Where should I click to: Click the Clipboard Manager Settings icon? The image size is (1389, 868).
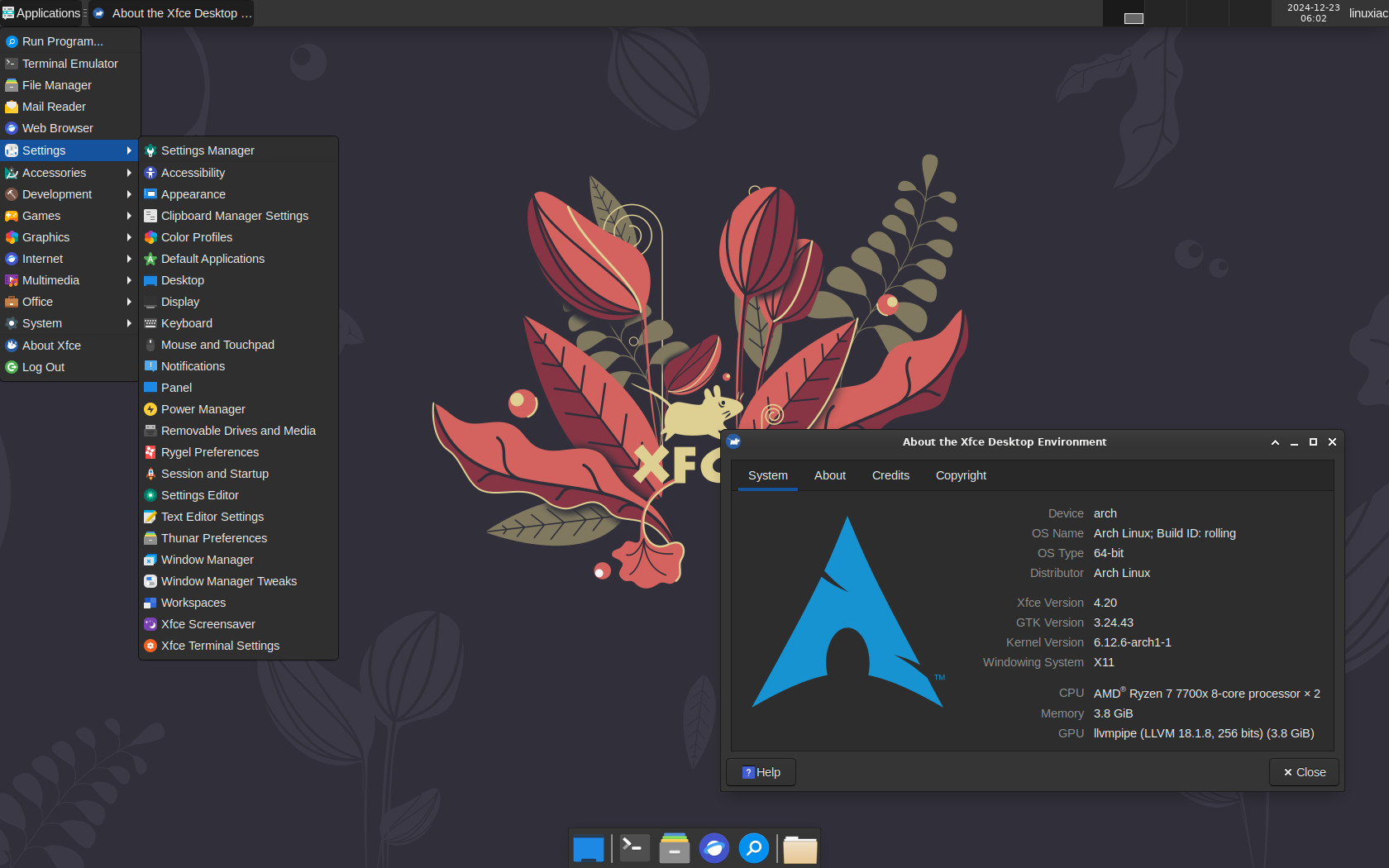[x=150, y=216]
